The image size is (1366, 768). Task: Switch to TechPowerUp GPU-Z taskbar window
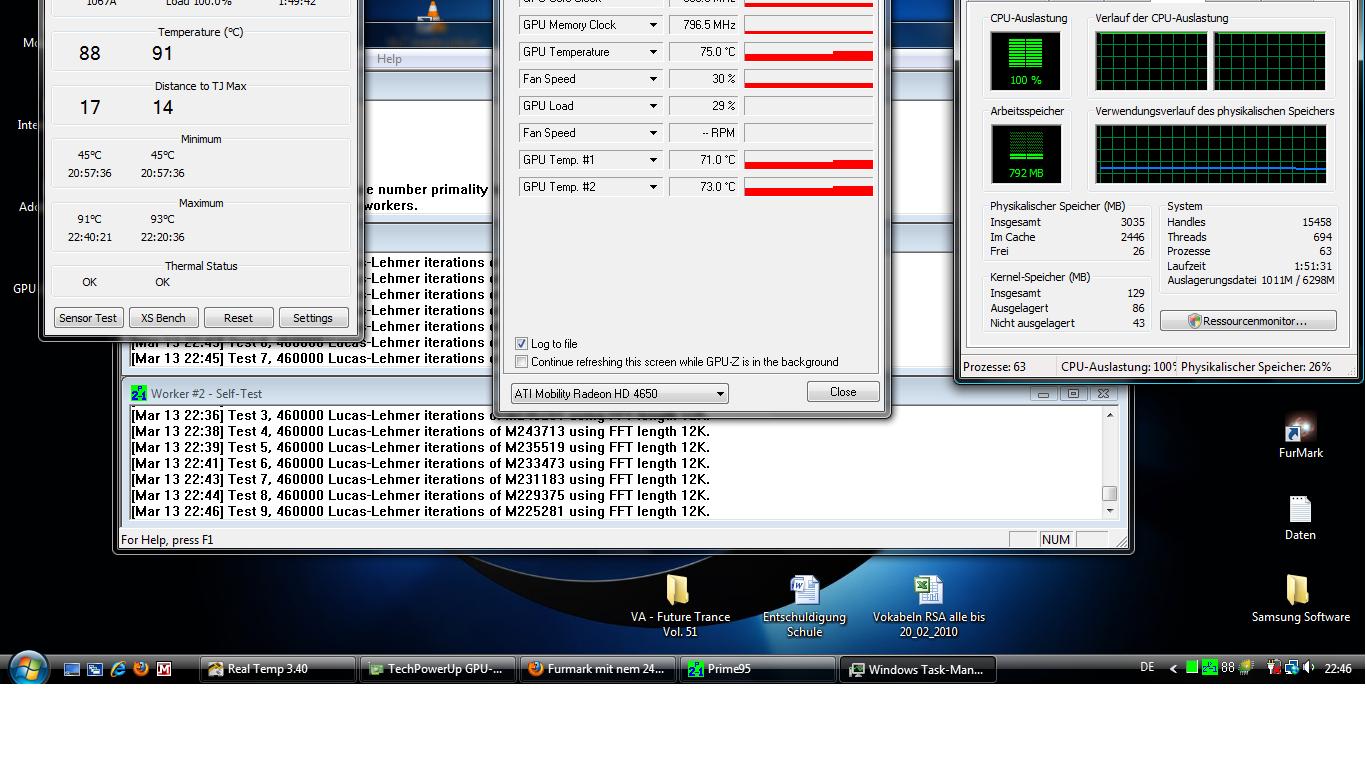coord(439,669)
